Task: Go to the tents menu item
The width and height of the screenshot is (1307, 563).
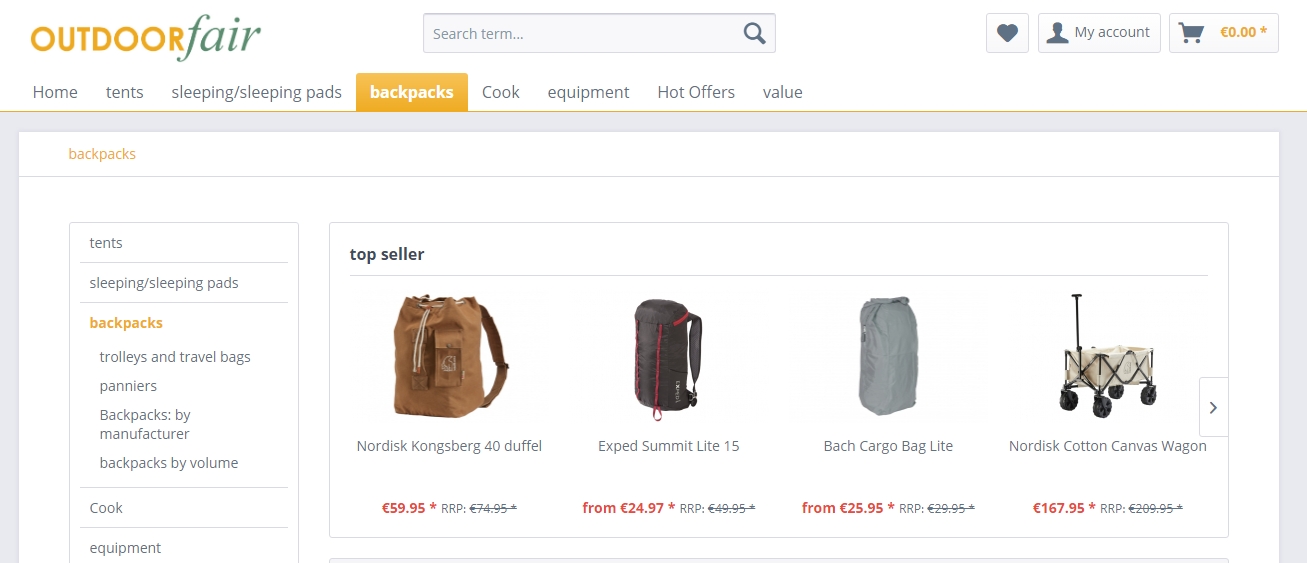Action: coord(125,92)
